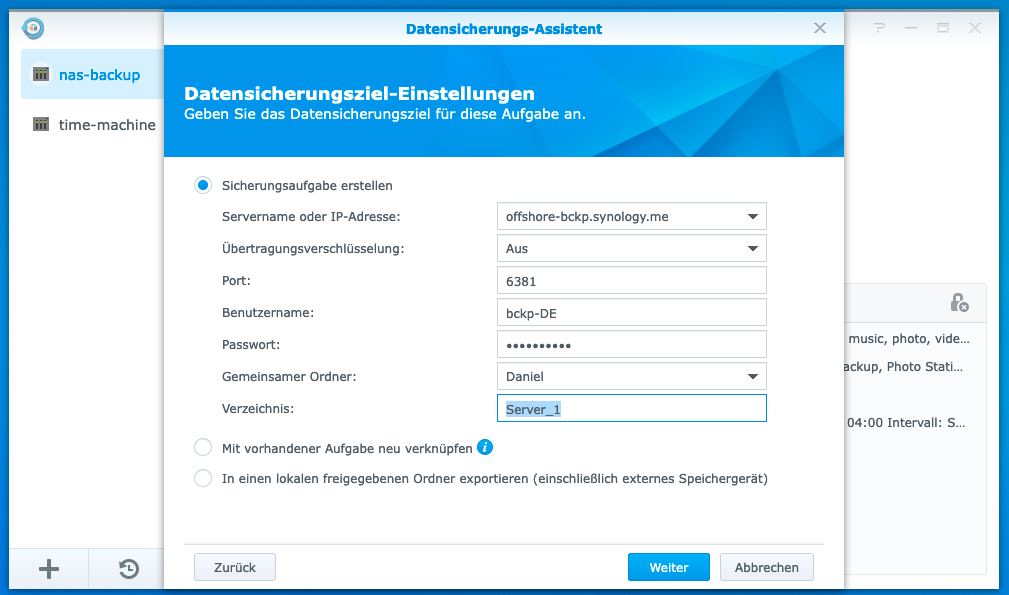Viewport: 1009px width, 595px height.
Task: Open the restore history clock icon
Action: 129,569
